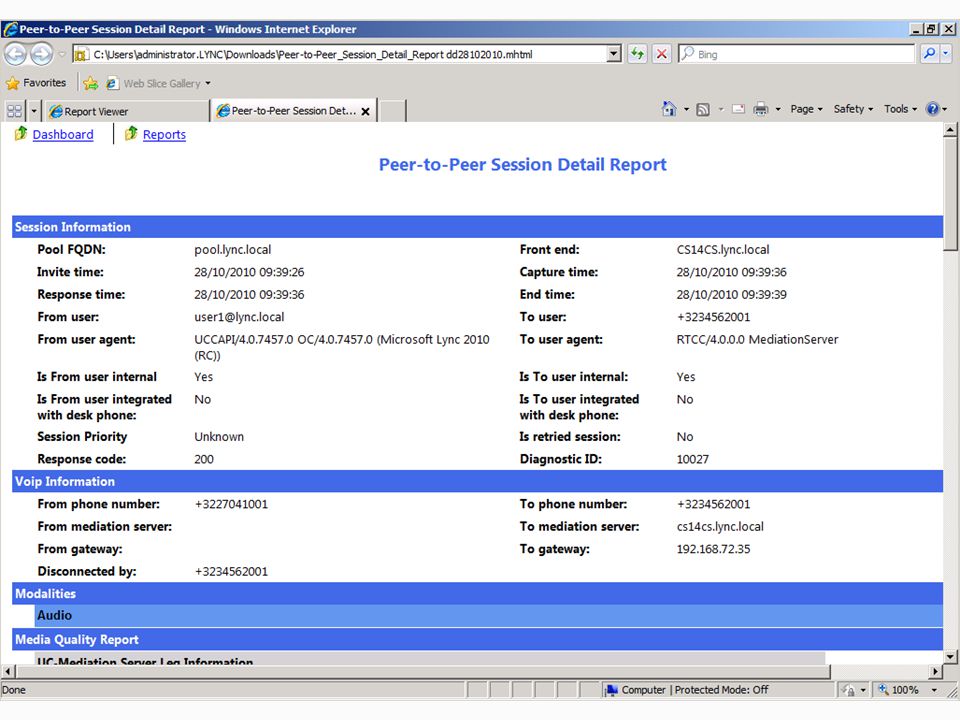Click the zoom magnifier icon in status bar

(883, 689)
